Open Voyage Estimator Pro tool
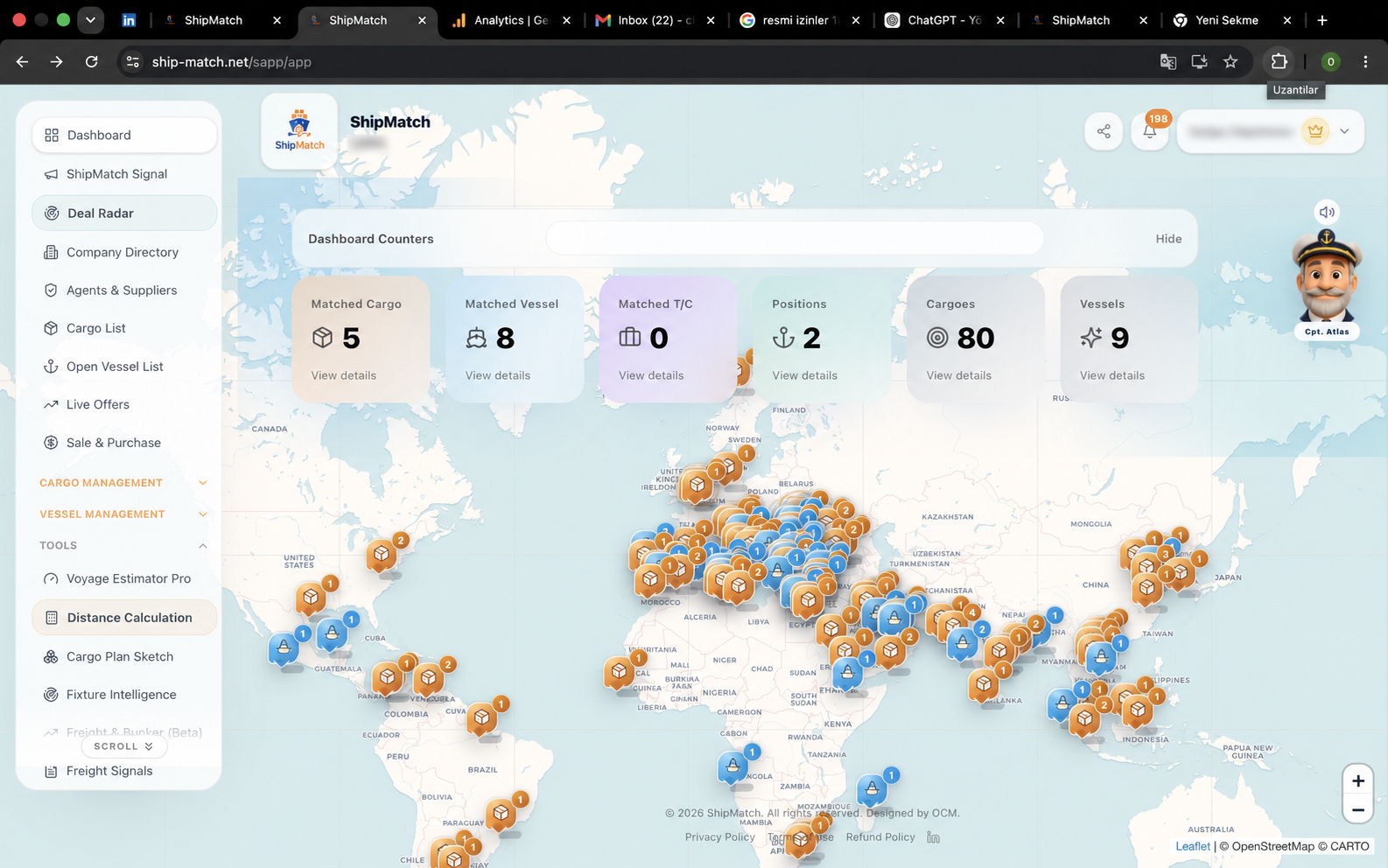The image size is (1388, 868). tap(124, 578)
